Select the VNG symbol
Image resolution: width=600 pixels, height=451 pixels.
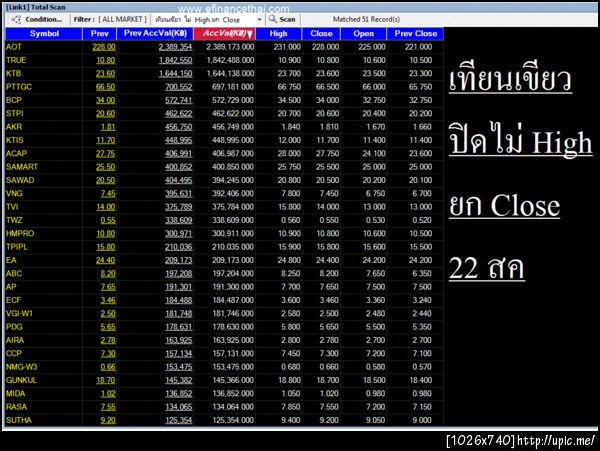(14, 194)
